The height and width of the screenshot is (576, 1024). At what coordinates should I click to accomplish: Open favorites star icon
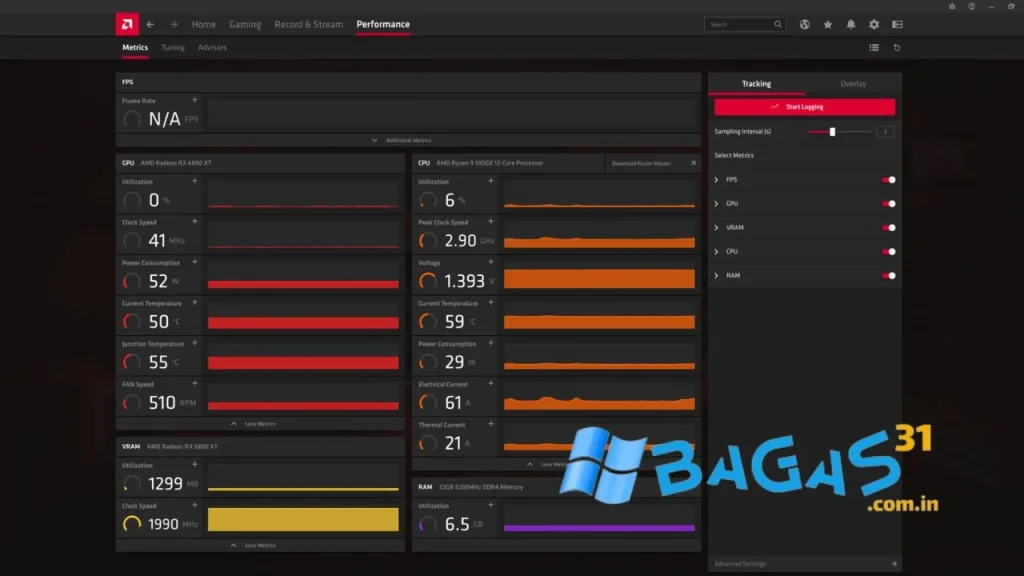(x=827, y=24)
